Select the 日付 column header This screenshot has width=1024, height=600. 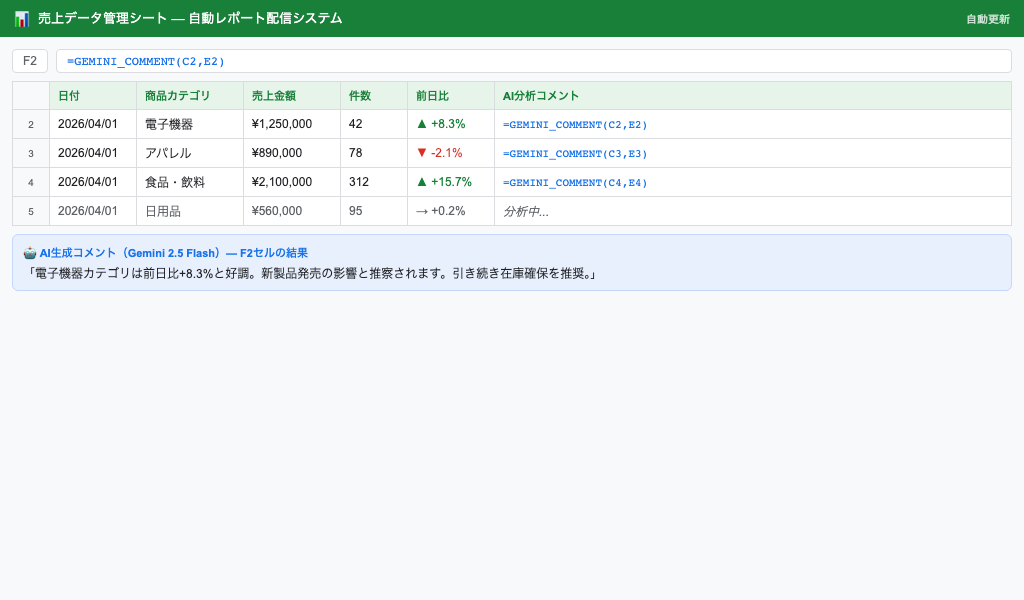pyautogui.click(x=70, y=94)
